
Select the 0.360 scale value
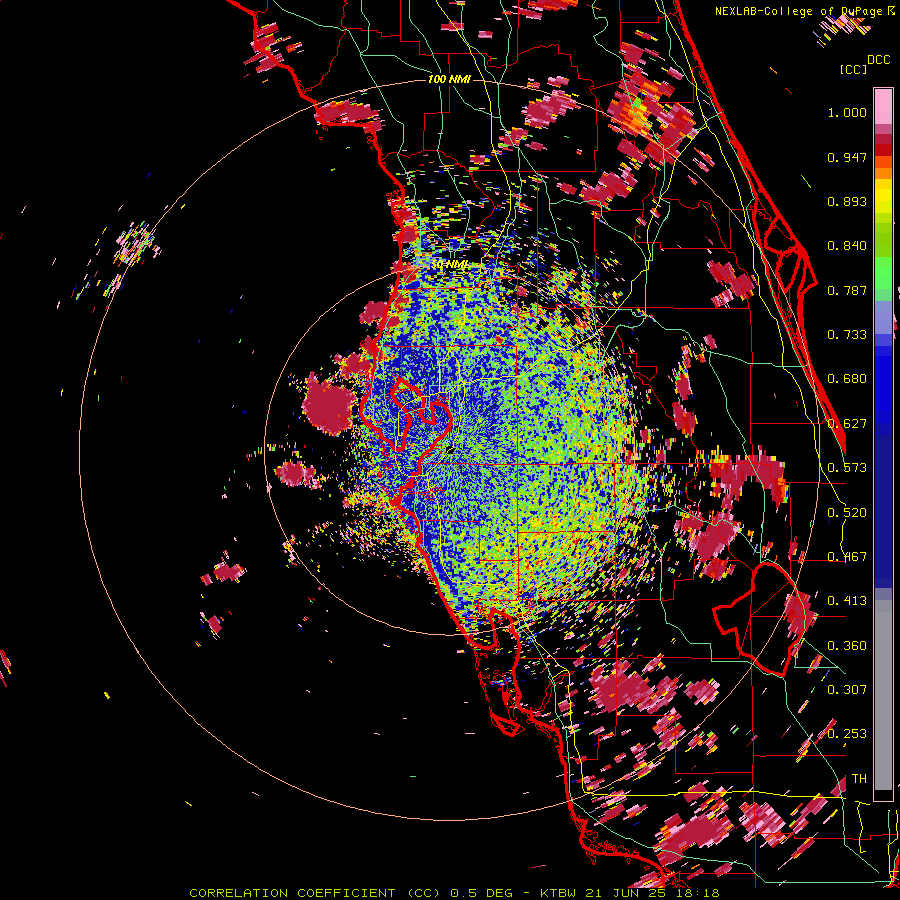[x=847, y=646]
